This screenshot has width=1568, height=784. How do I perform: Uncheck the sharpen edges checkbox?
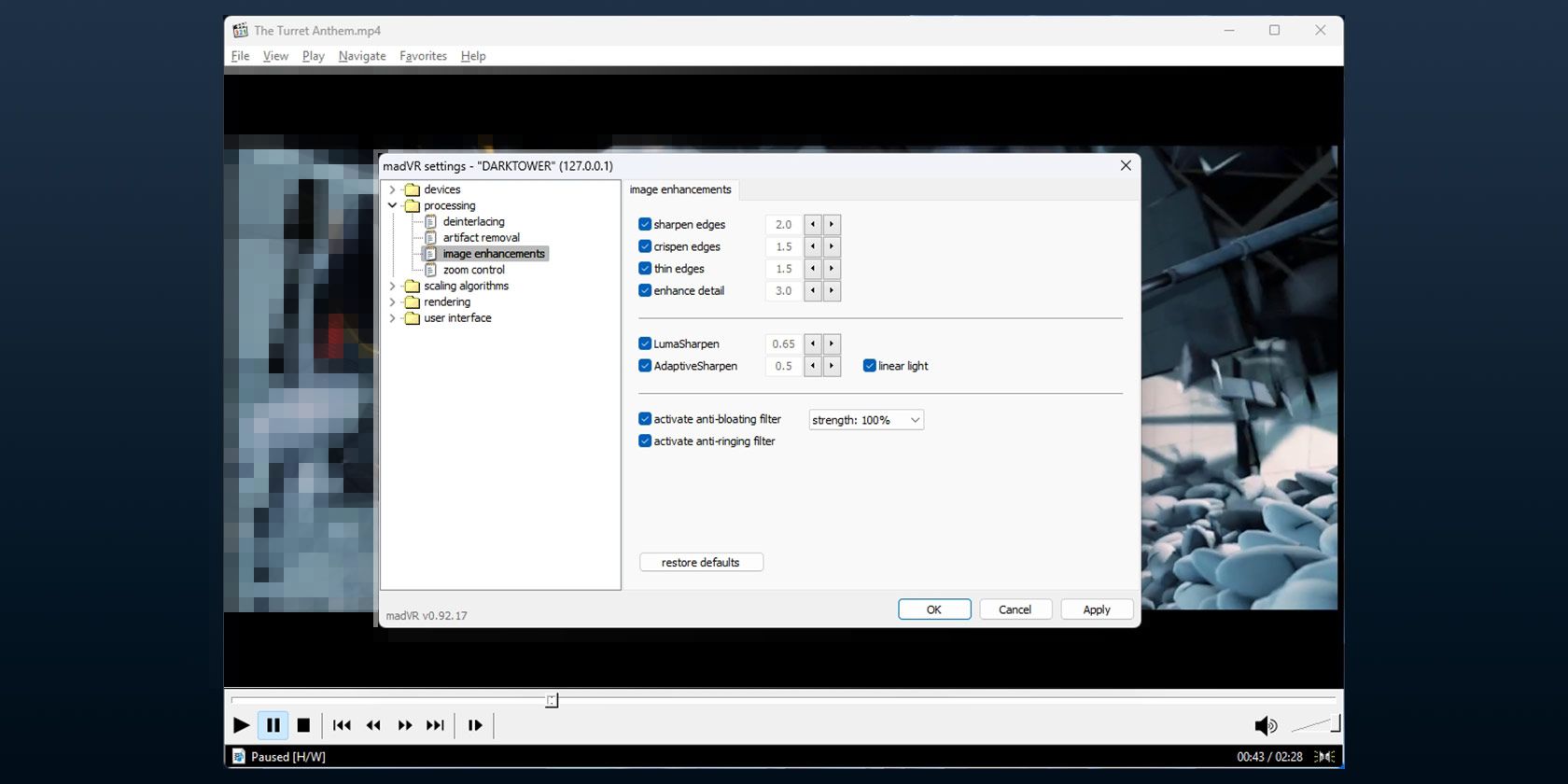tap(645, 224)
